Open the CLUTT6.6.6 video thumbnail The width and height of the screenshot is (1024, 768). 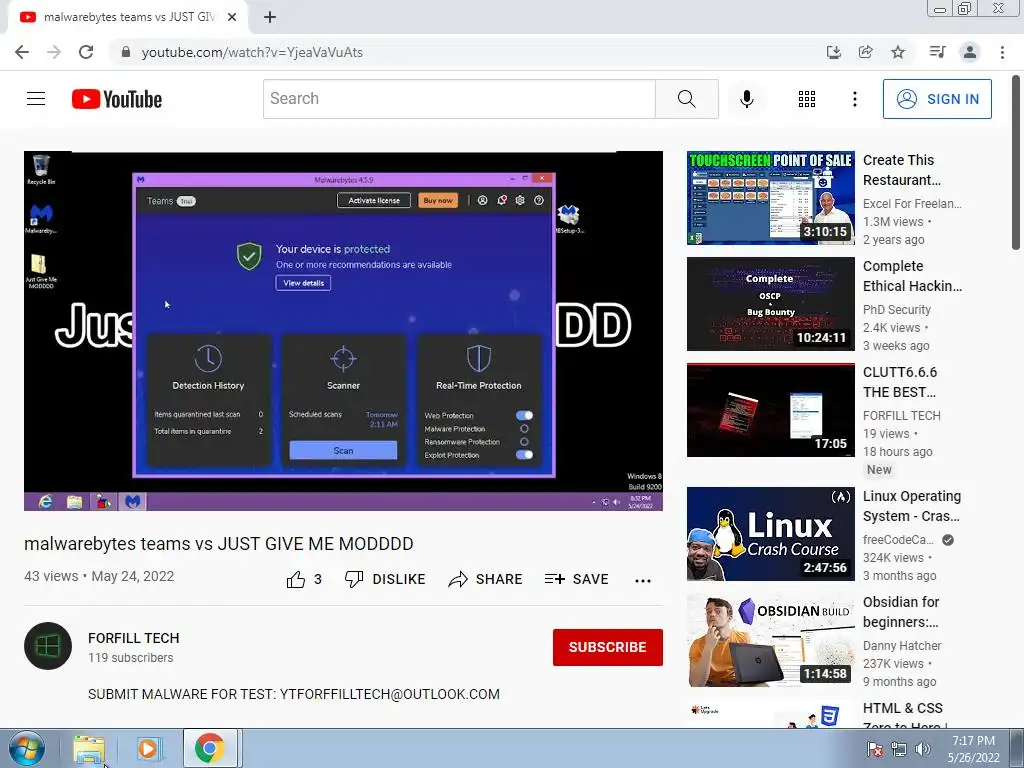point(771,409)
